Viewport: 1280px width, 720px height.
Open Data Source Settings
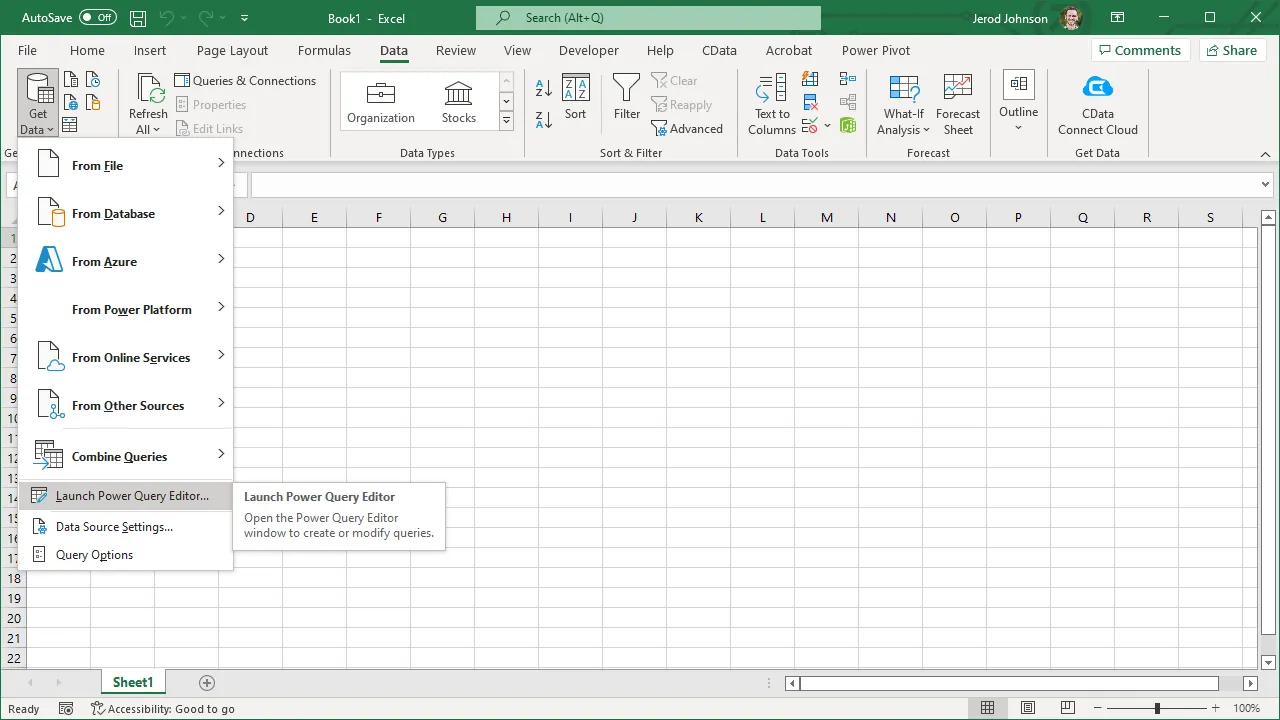(x=126, y=527)
